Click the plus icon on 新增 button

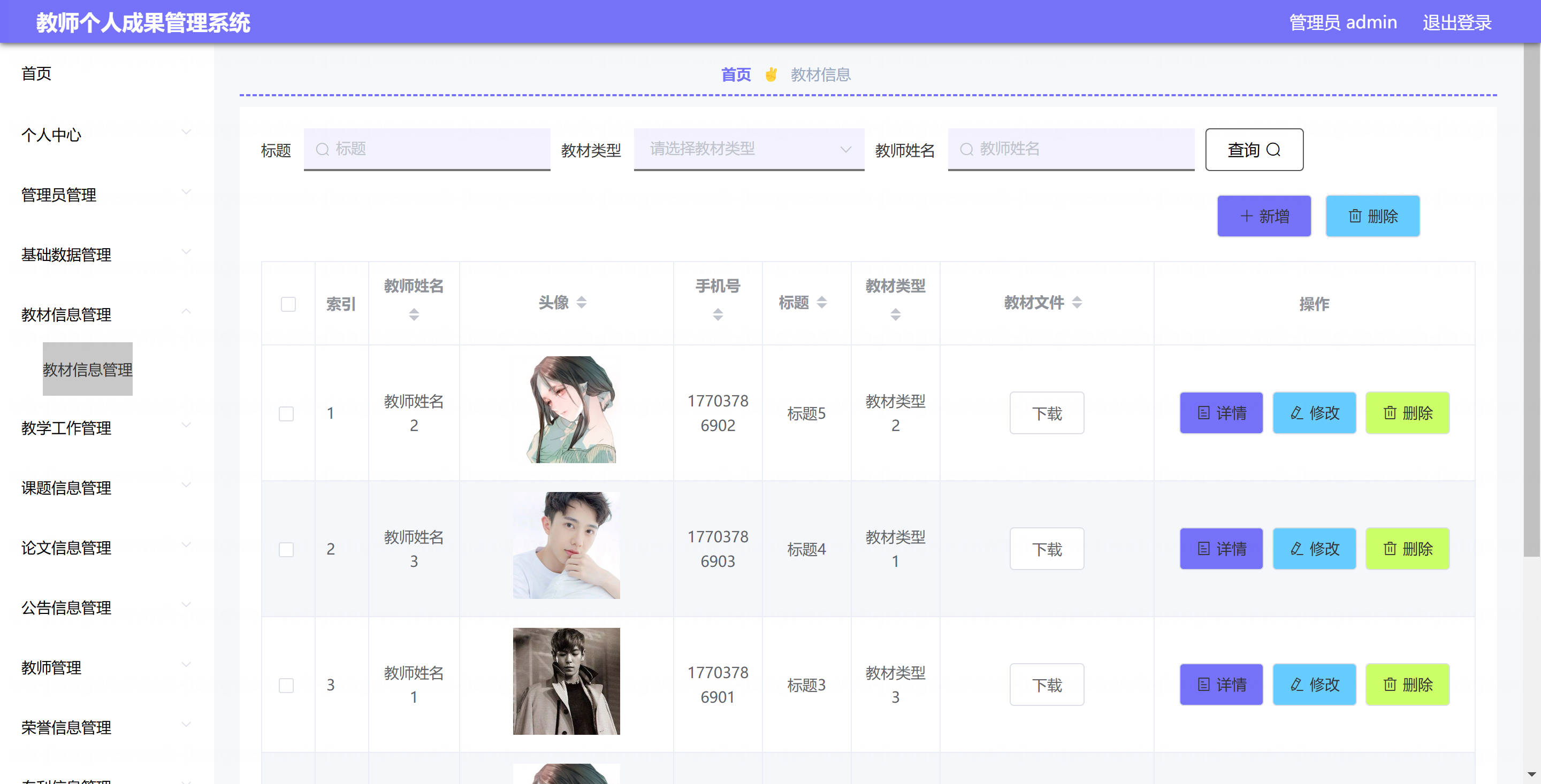(x=1246, y=216)
